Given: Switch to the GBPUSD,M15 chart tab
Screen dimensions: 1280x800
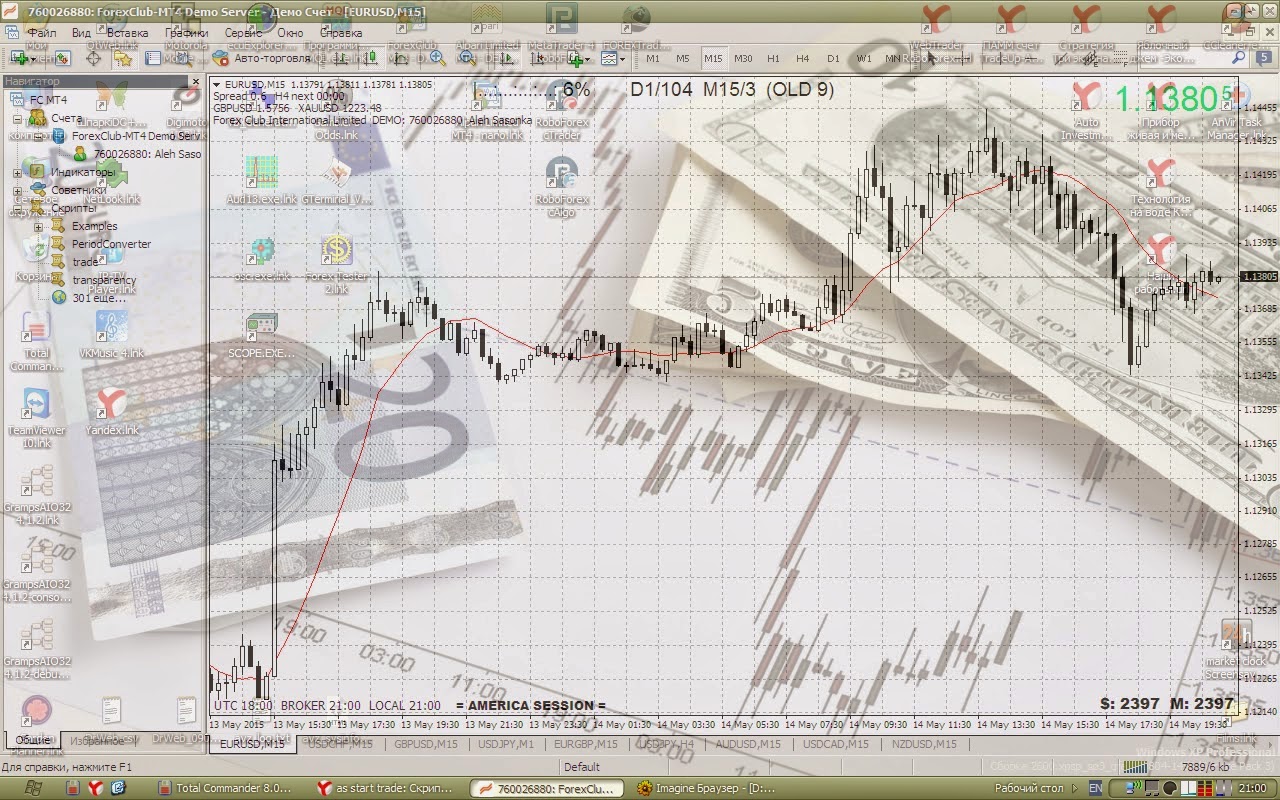Looking at the screenshot, I should click(425, 744).
